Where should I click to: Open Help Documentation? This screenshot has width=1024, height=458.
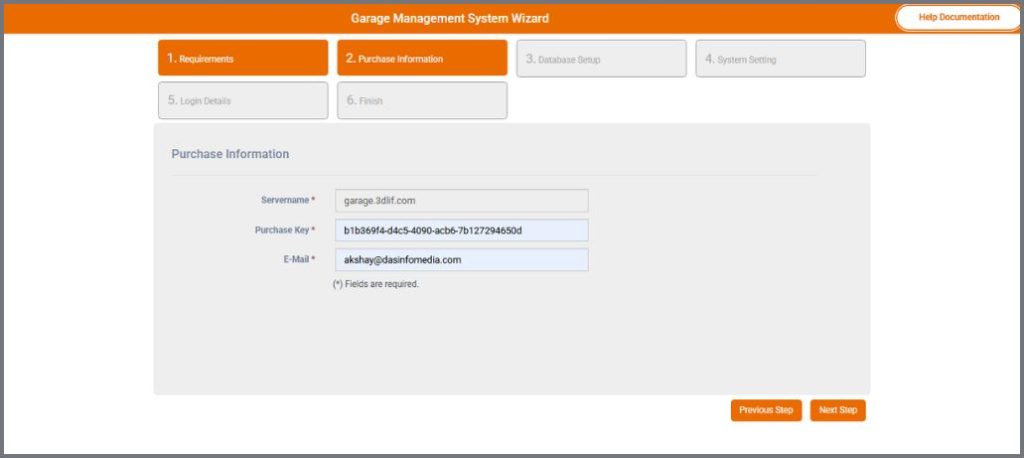point(958,17)
